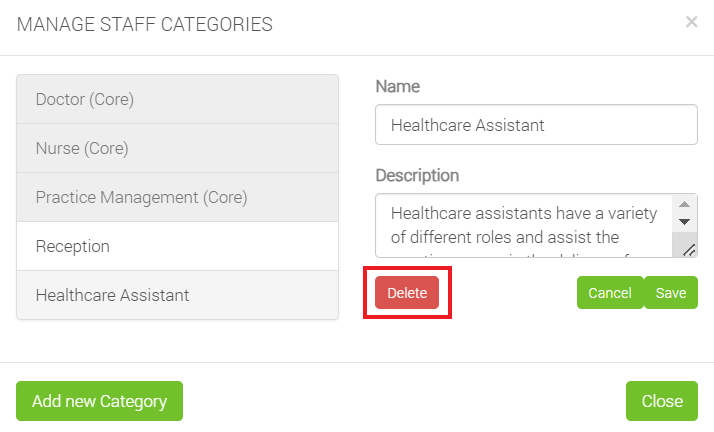Cancel the category edit
Image resolution: width=714 pixels, height=432 pixels.
tap(609, 293)
